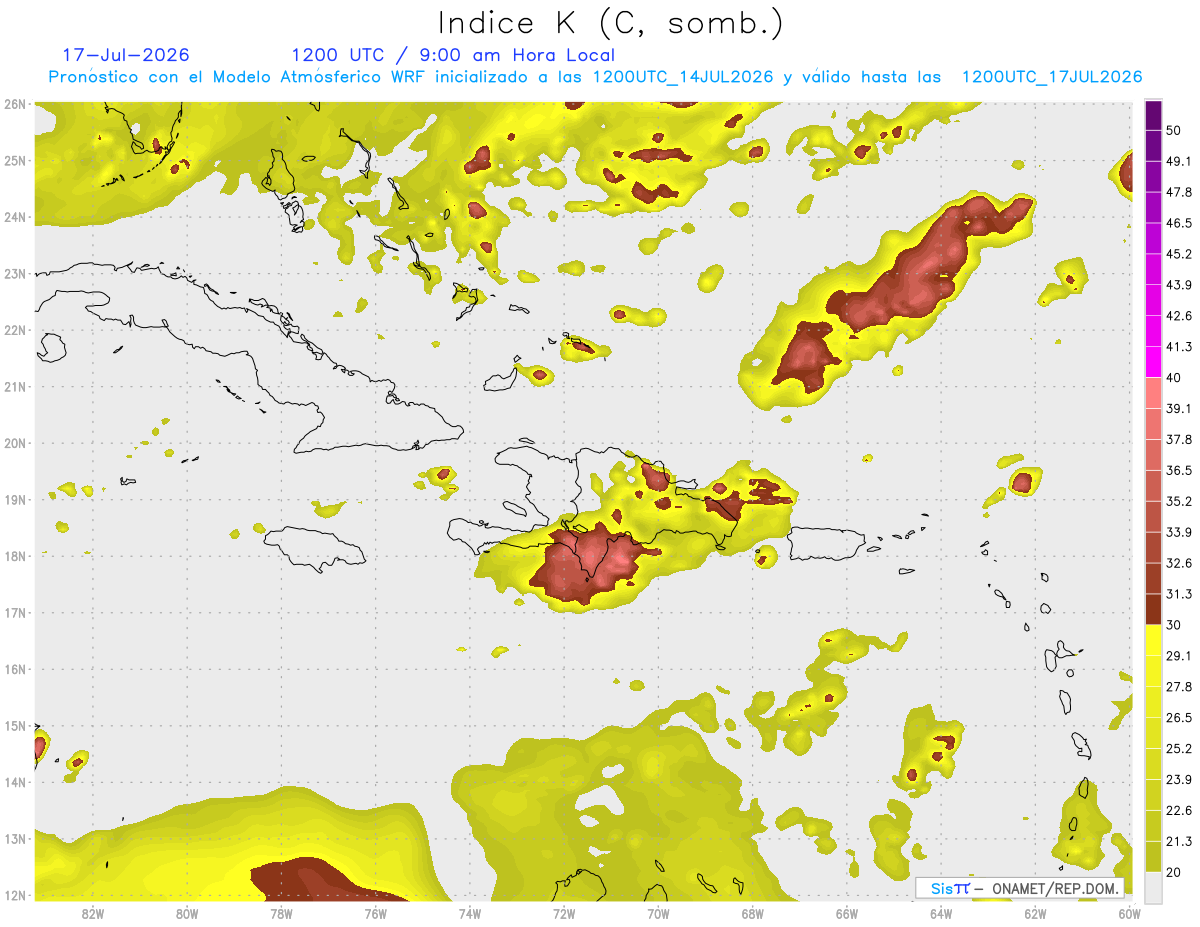
Task: Click the color scale value "43.9"
Action: (x=1179, y=285)
